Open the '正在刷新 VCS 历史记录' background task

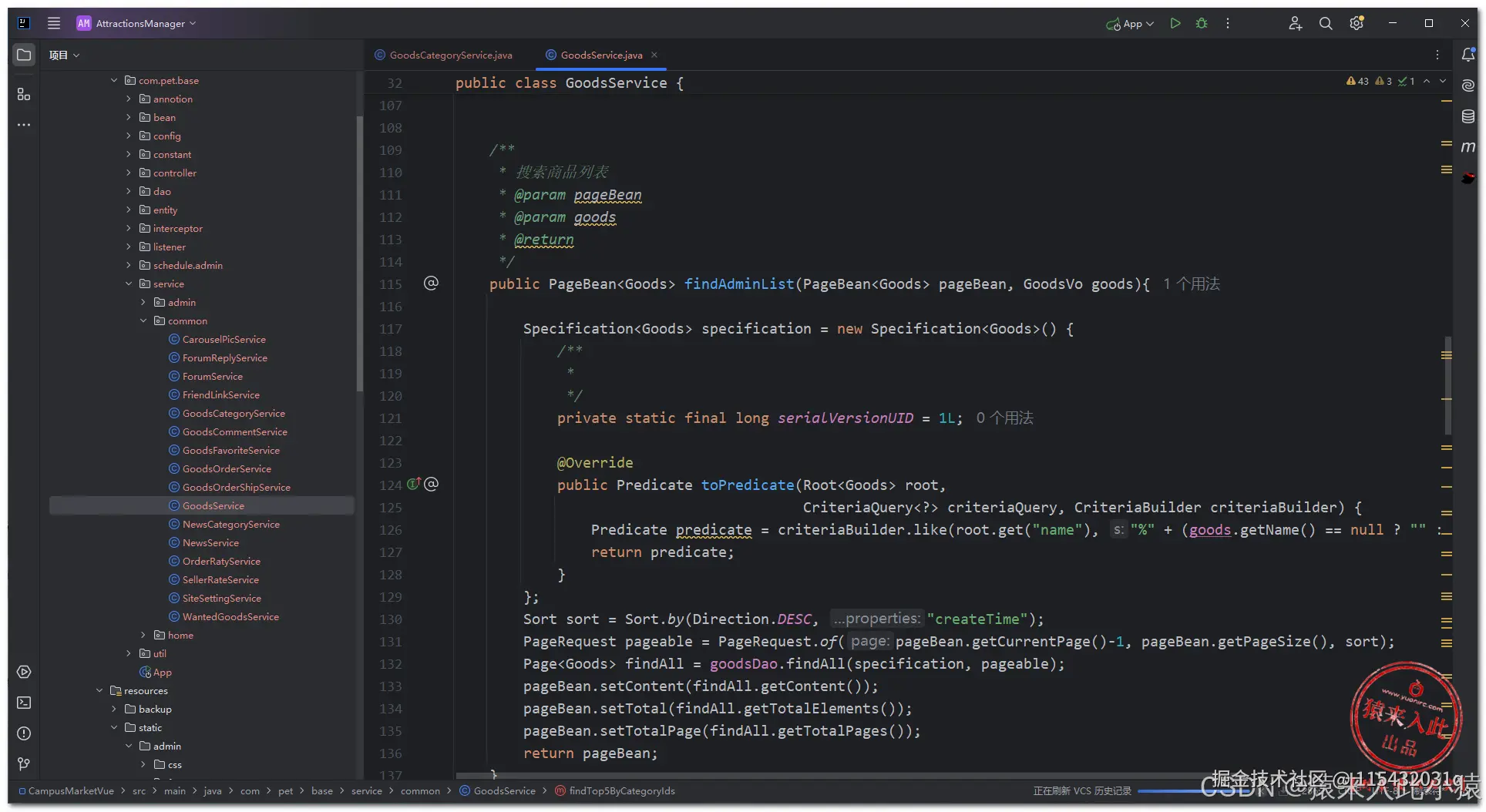pos(1082,790)
